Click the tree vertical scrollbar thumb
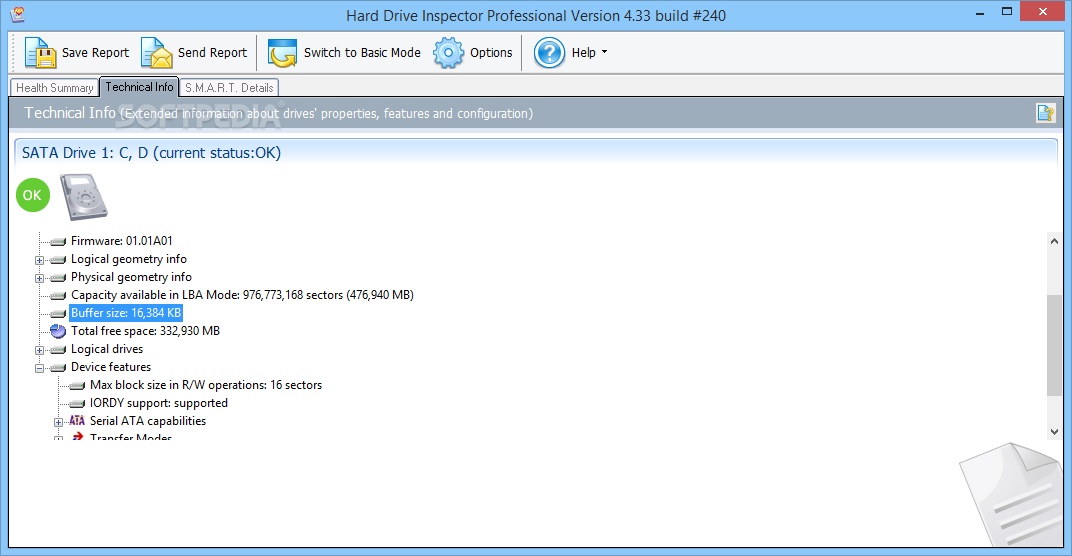Image resolution: width=1072 pixels, height=556 pixels. tap(1054, 345)
